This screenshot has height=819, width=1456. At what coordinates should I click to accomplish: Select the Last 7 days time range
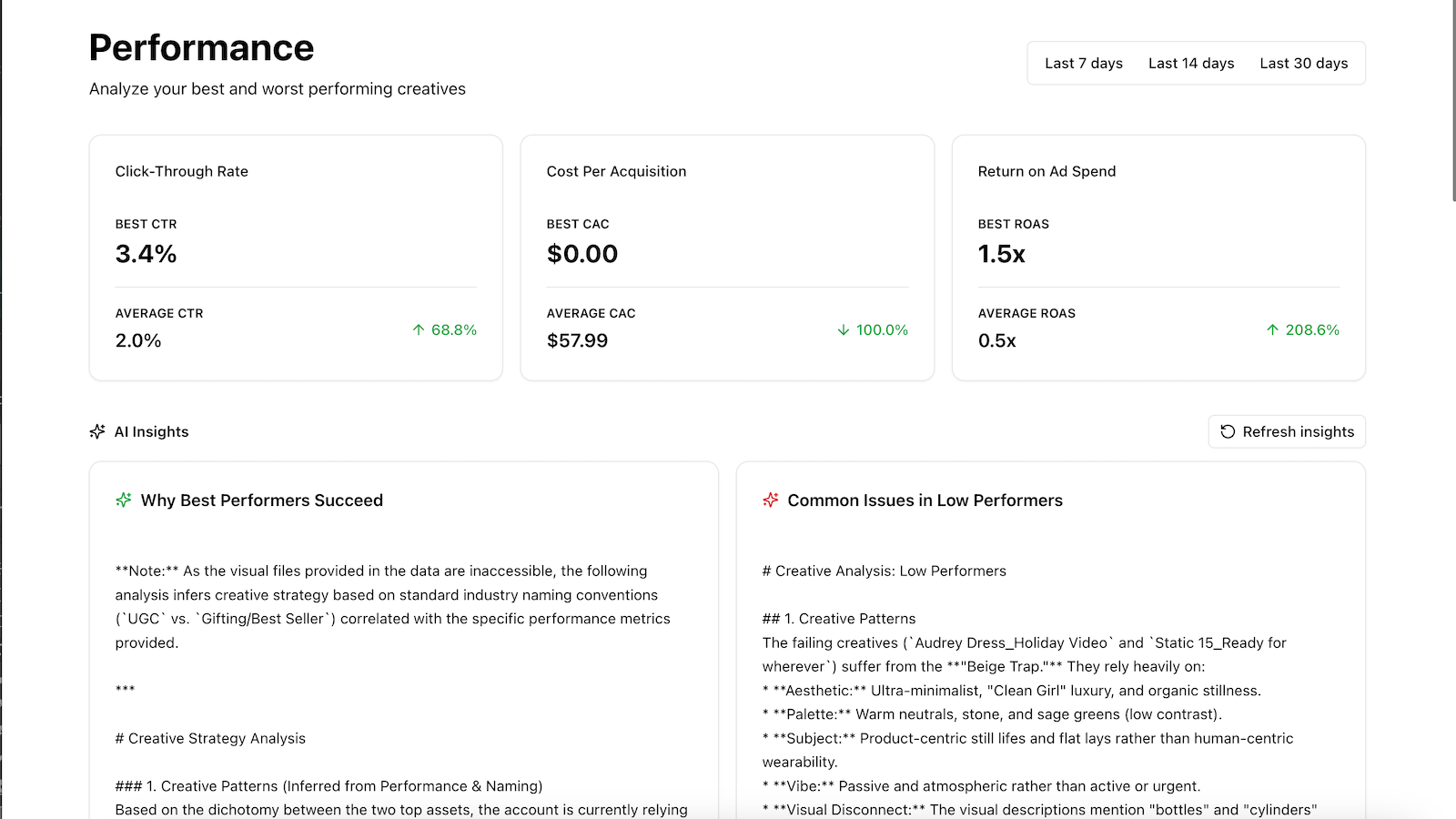1083,63
